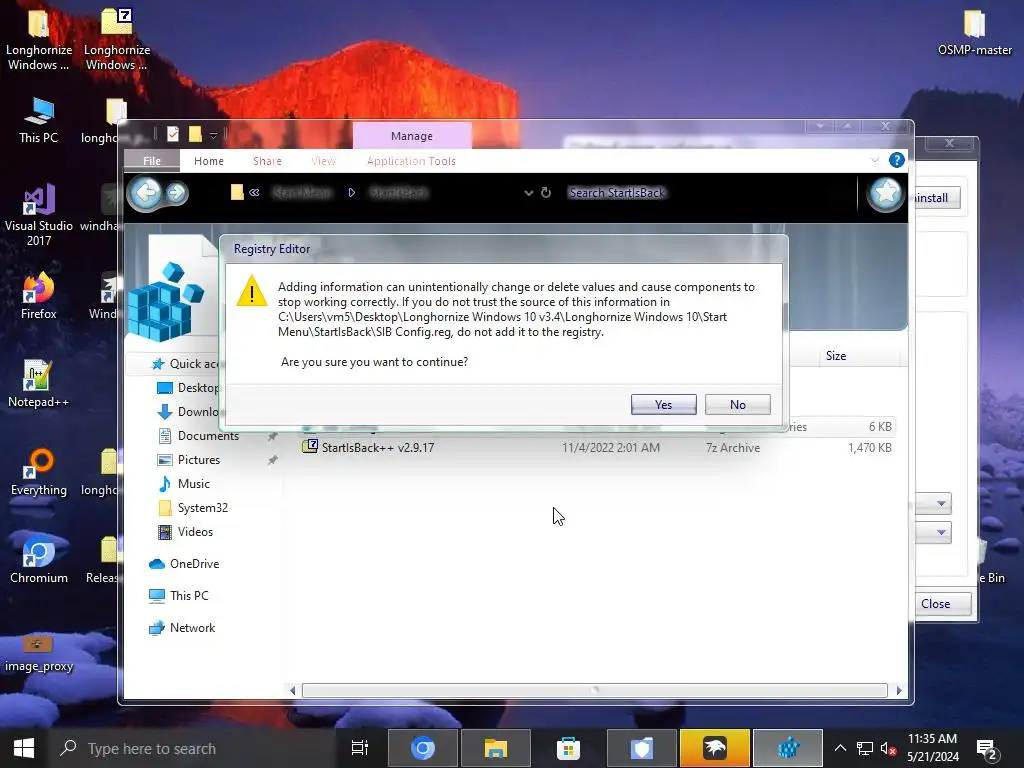Viewport: 1024px width, 768px height.
Task: Open notification center icon
Action: coord(986,750)
